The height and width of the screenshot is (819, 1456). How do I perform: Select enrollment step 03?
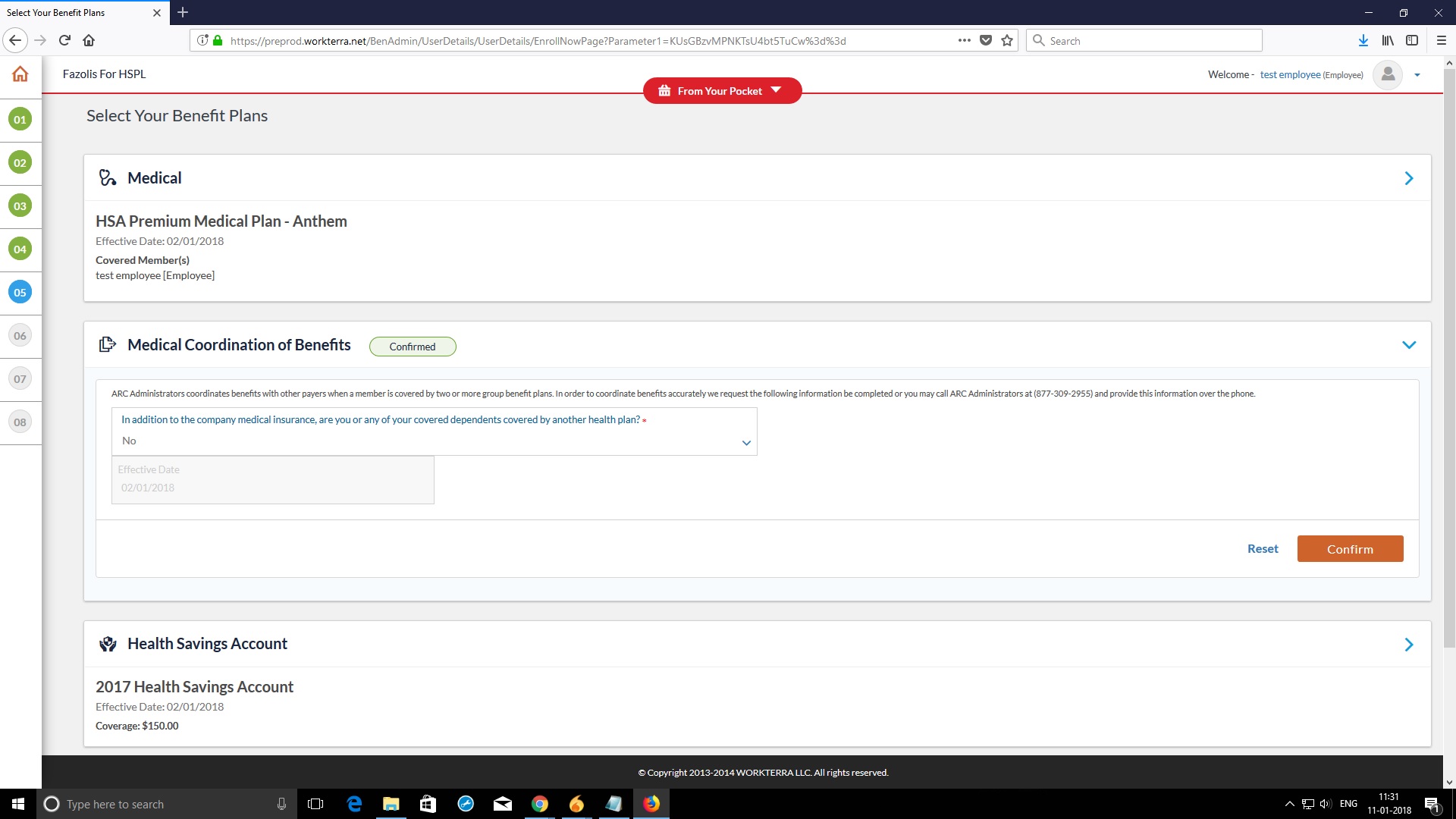pos(20,206)
